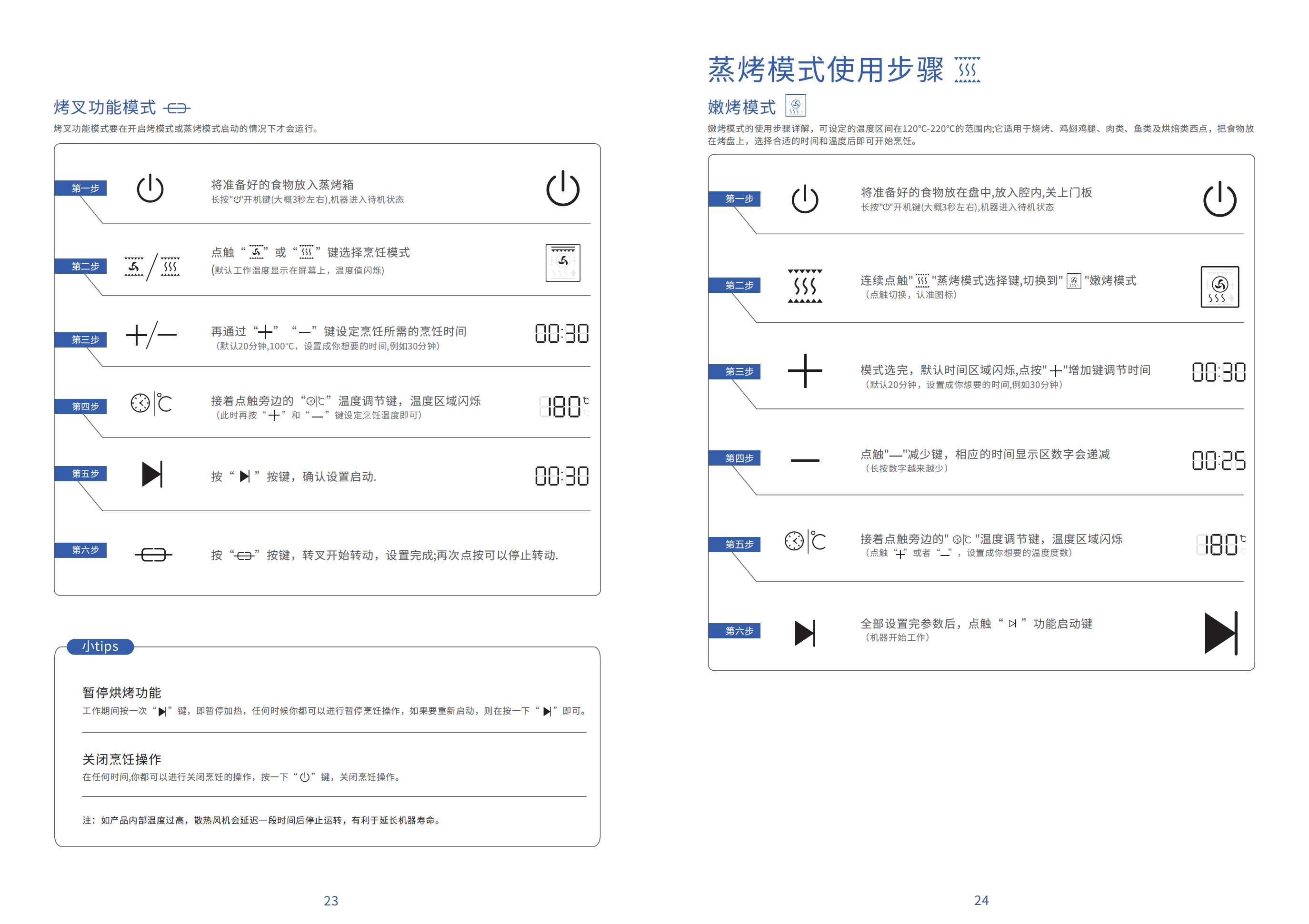Click oven mode display icon in rotisserie step two
Viewport: 1309px width, 924px height.
pos(562,263)
